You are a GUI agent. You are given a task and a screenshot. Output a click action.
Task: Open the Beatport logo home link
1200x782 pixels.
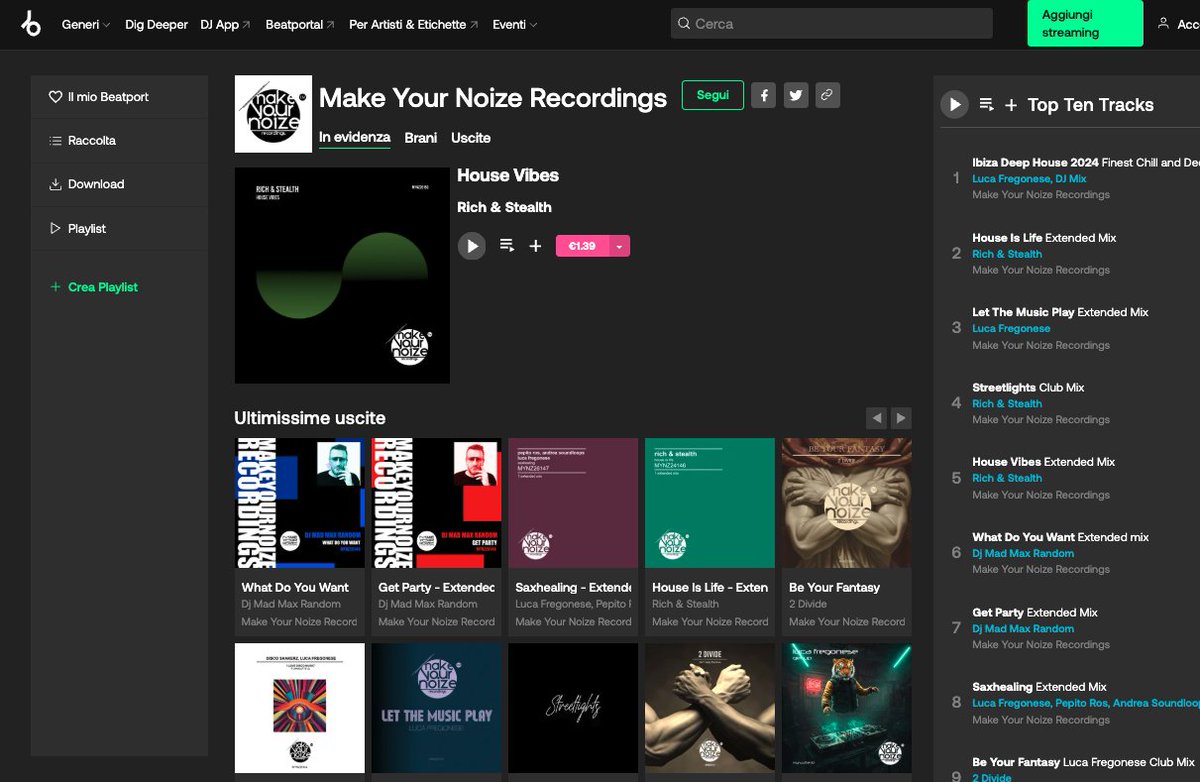coord(31,24)
